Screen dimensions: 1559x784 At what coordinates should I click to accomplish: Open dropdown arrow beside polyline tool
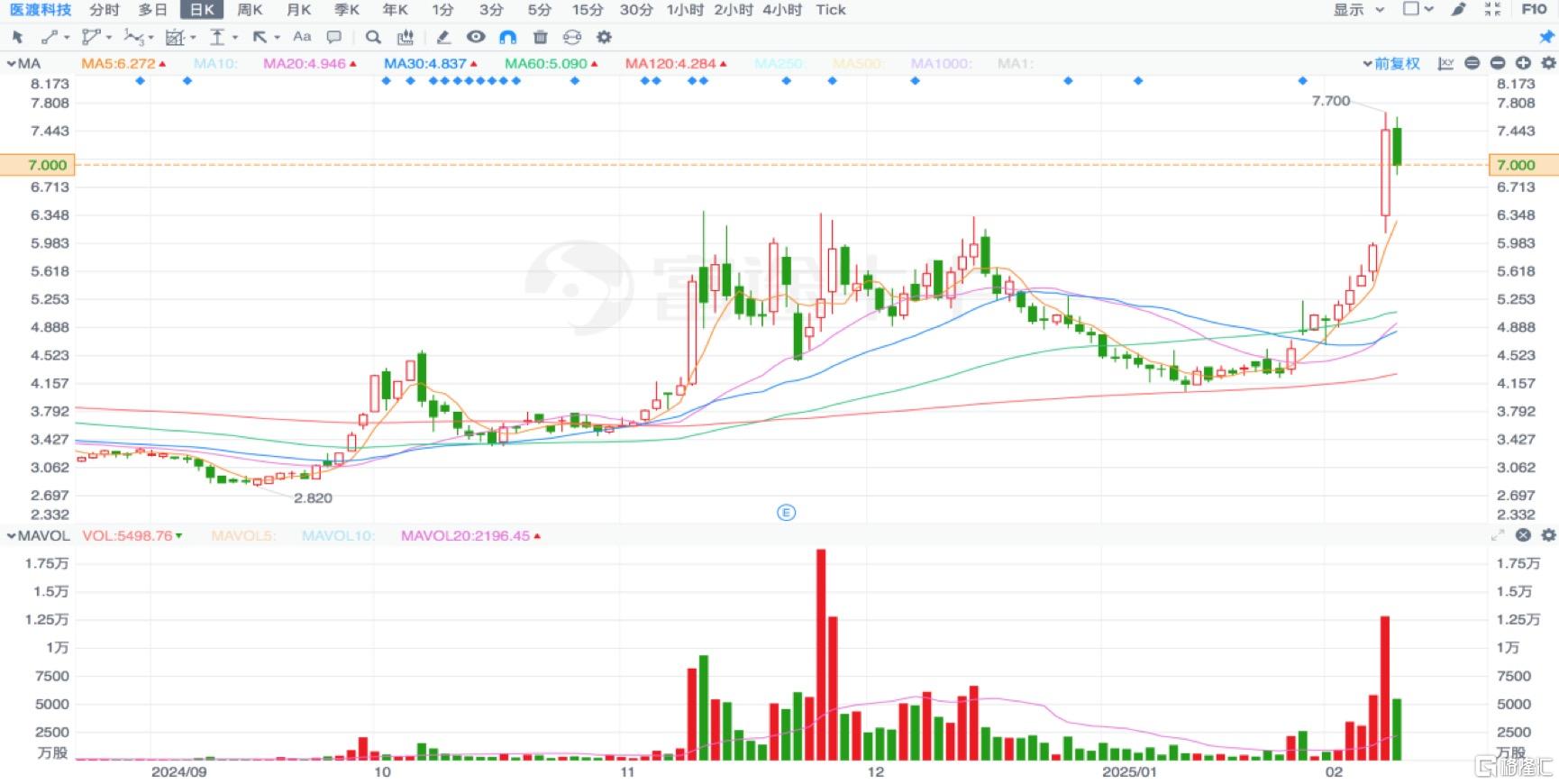tap(109, 38)
